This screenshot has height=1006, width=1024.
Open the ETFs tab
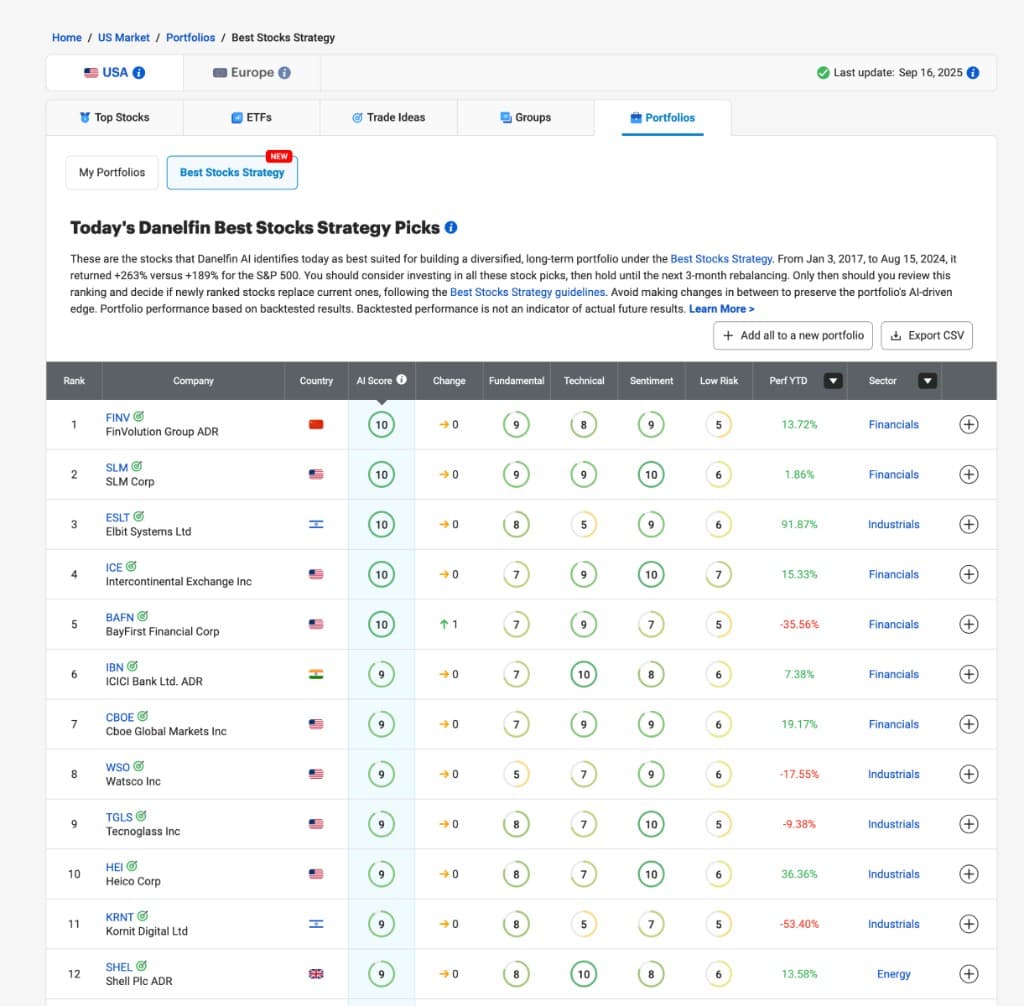pyautogui.click(x=251, y=118)
